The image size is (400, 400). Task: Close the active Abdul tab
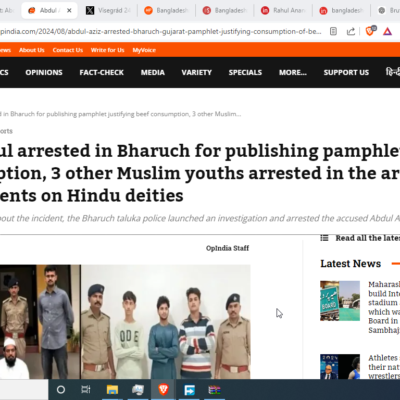[69, 11]
